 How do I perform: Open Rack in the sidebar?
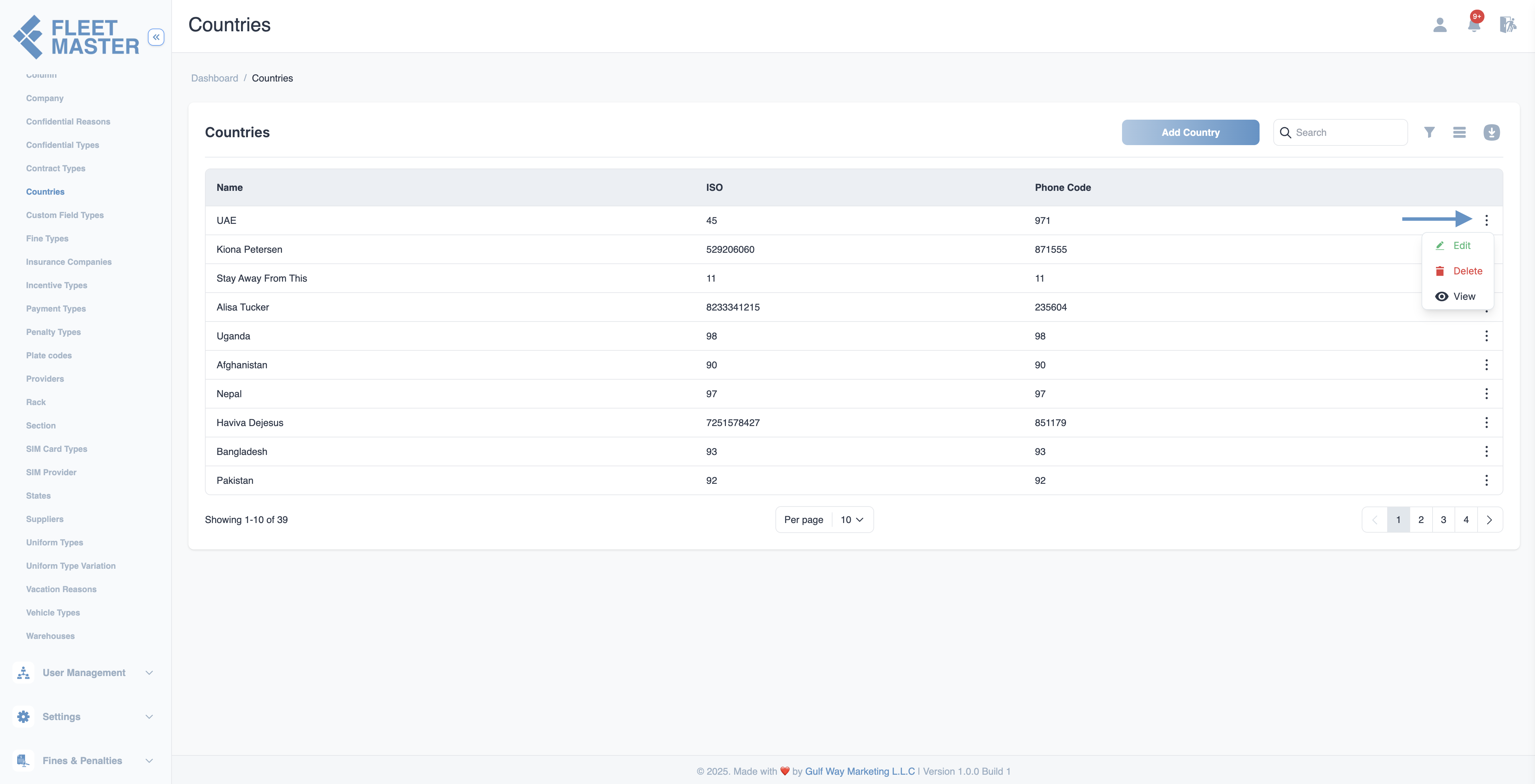click(36, 402)
